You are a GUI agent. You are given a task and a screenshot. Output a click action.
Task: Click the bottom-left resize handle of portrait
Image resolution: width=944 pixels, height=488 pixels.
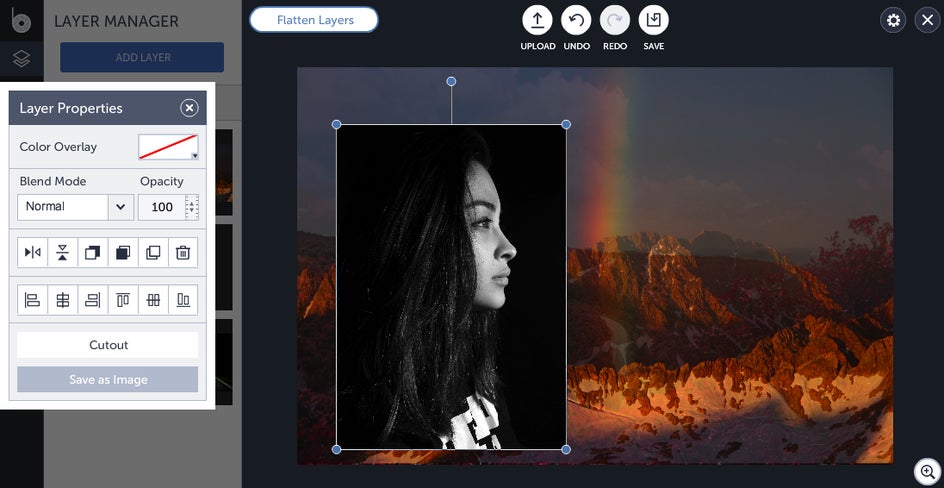point(337,449)
